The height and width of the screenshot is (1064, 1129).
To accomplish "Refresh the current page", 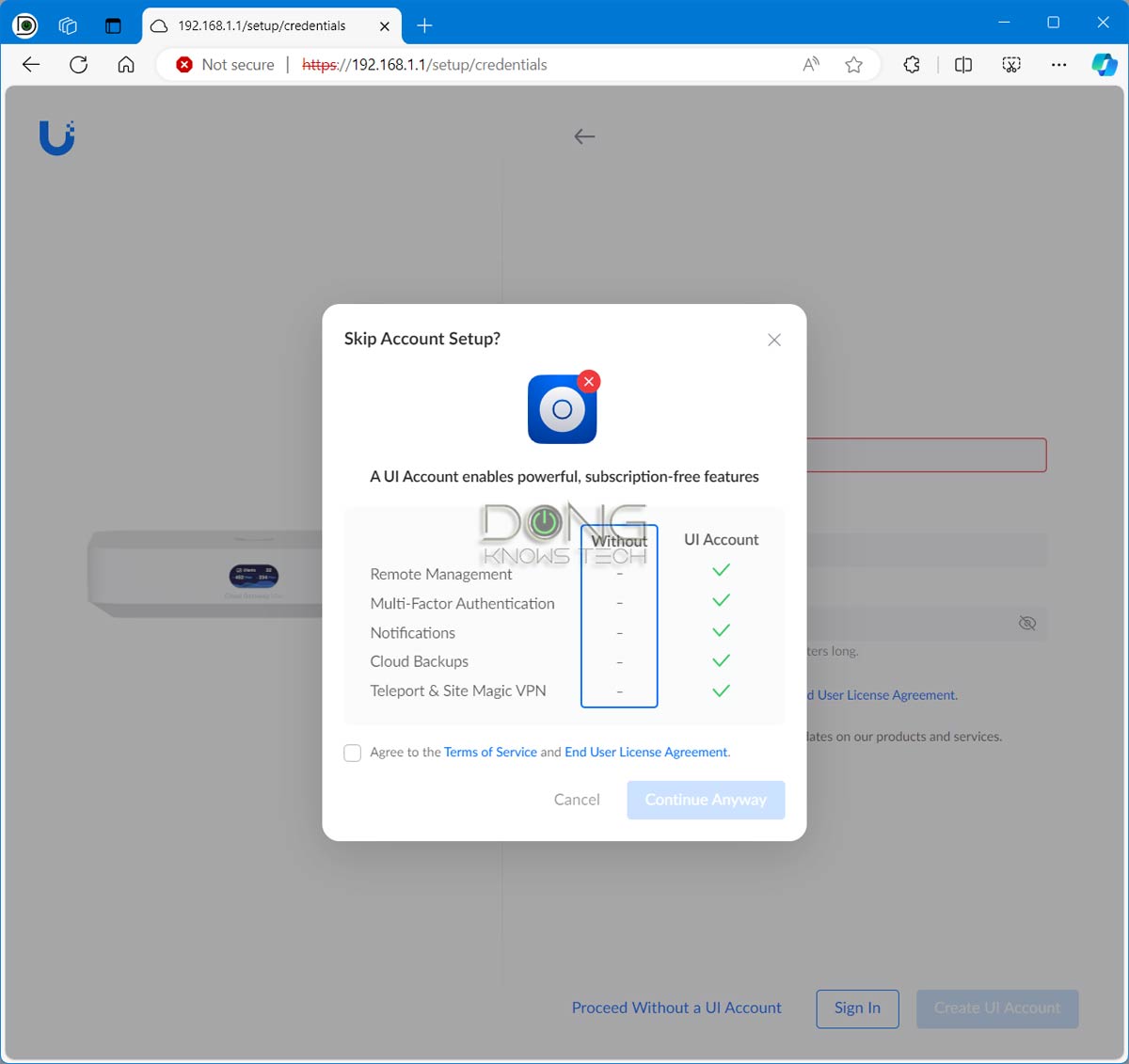I will (78, 64).
